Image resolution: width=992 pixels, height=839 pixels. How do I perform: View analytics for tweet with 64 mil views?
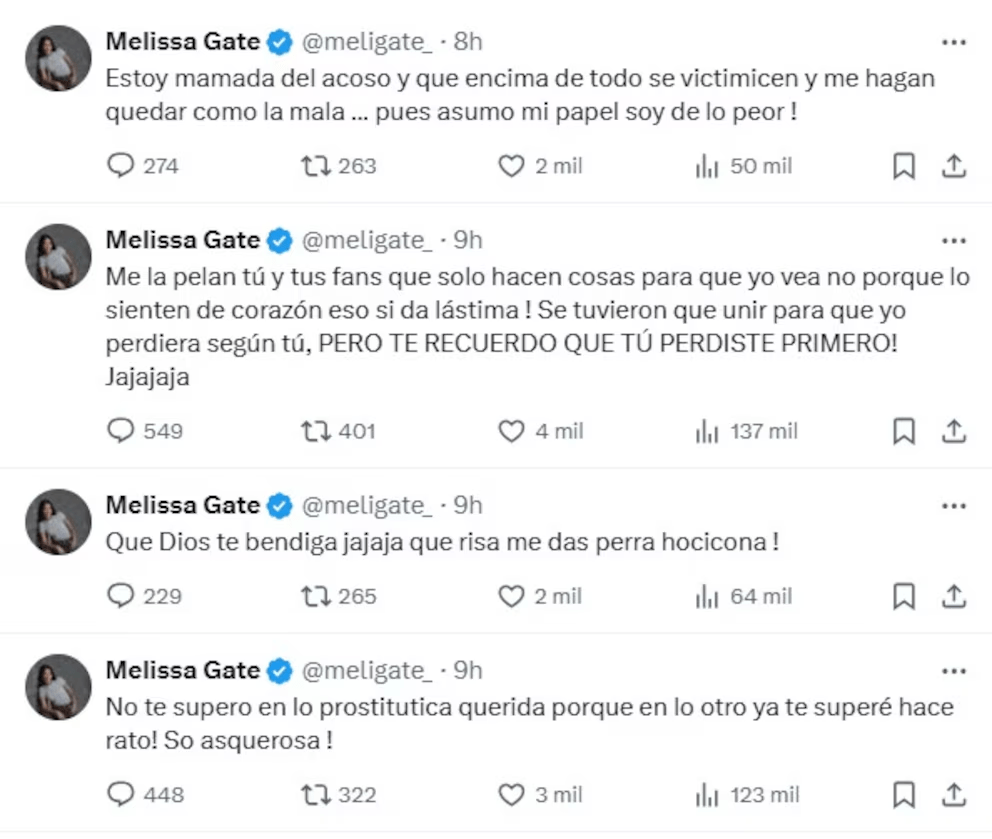707,597
